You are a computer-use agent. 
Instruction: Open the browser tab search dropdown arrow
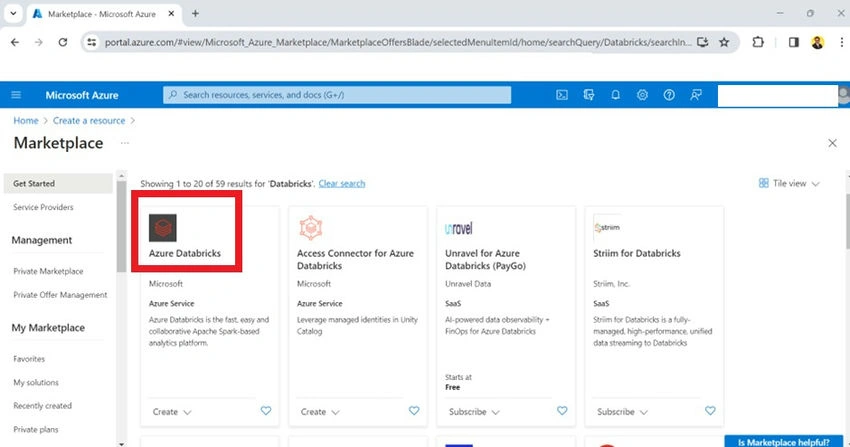click(x=13, y=14)
